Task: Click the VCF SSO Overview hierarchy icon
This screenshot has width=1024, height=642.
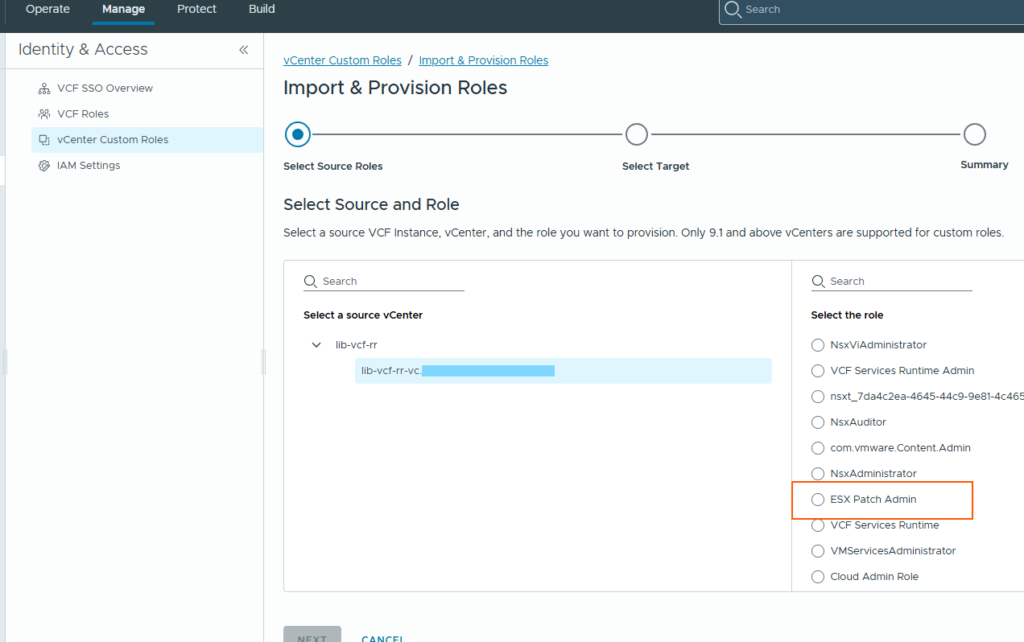Action: click(x=44, y=88)
